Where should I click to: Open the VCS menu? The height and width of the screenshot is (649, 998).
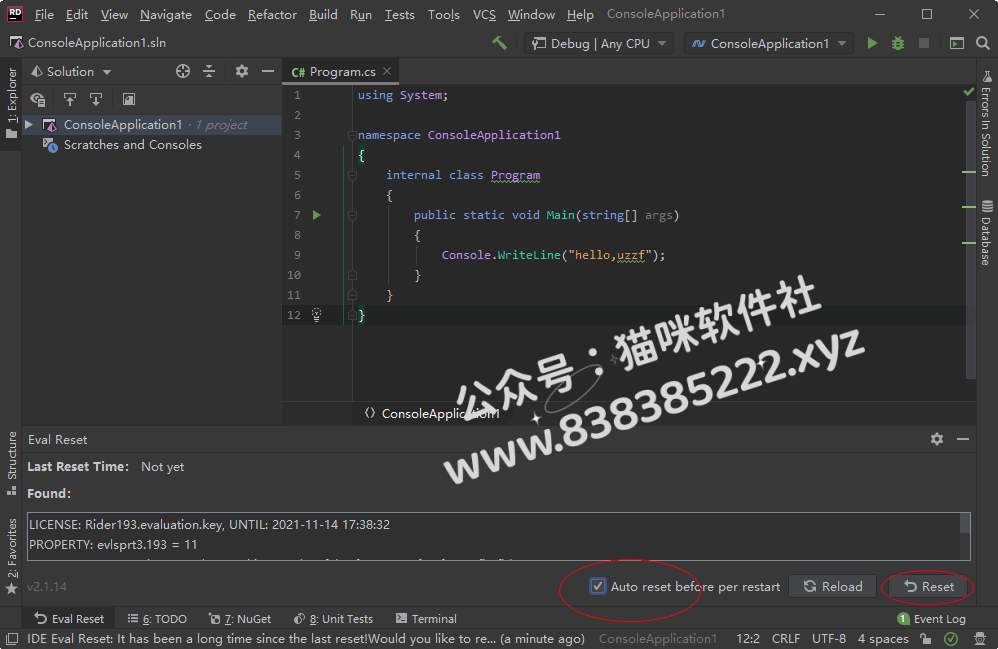coord(484,14)
